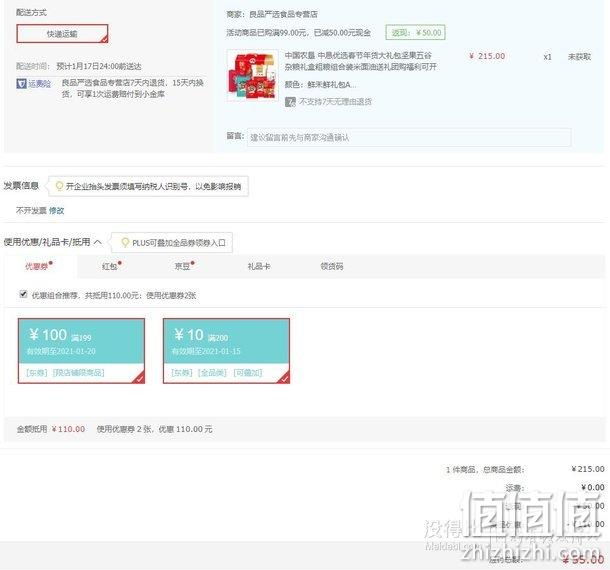The image size is (610, 570).
Task: Click the ¥215.00 product price text
Action: click(487, 56)
